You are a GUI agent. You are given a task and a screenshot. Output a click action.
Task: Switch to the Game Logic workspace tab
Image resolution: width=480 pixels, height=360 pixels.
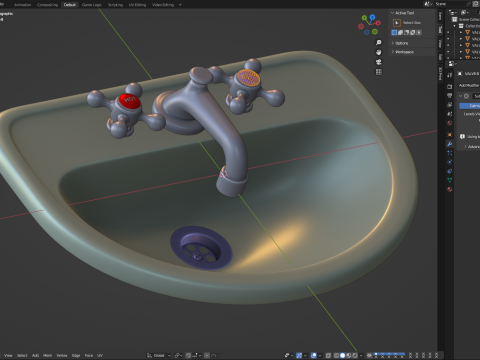click(92, 5)
